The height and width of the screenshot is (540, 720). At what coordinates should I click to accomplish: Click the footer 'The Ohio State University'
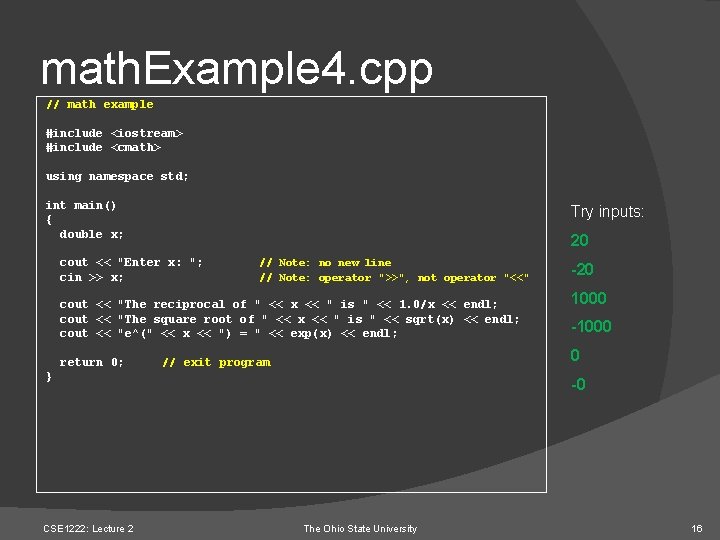click(x=360, y=529)
